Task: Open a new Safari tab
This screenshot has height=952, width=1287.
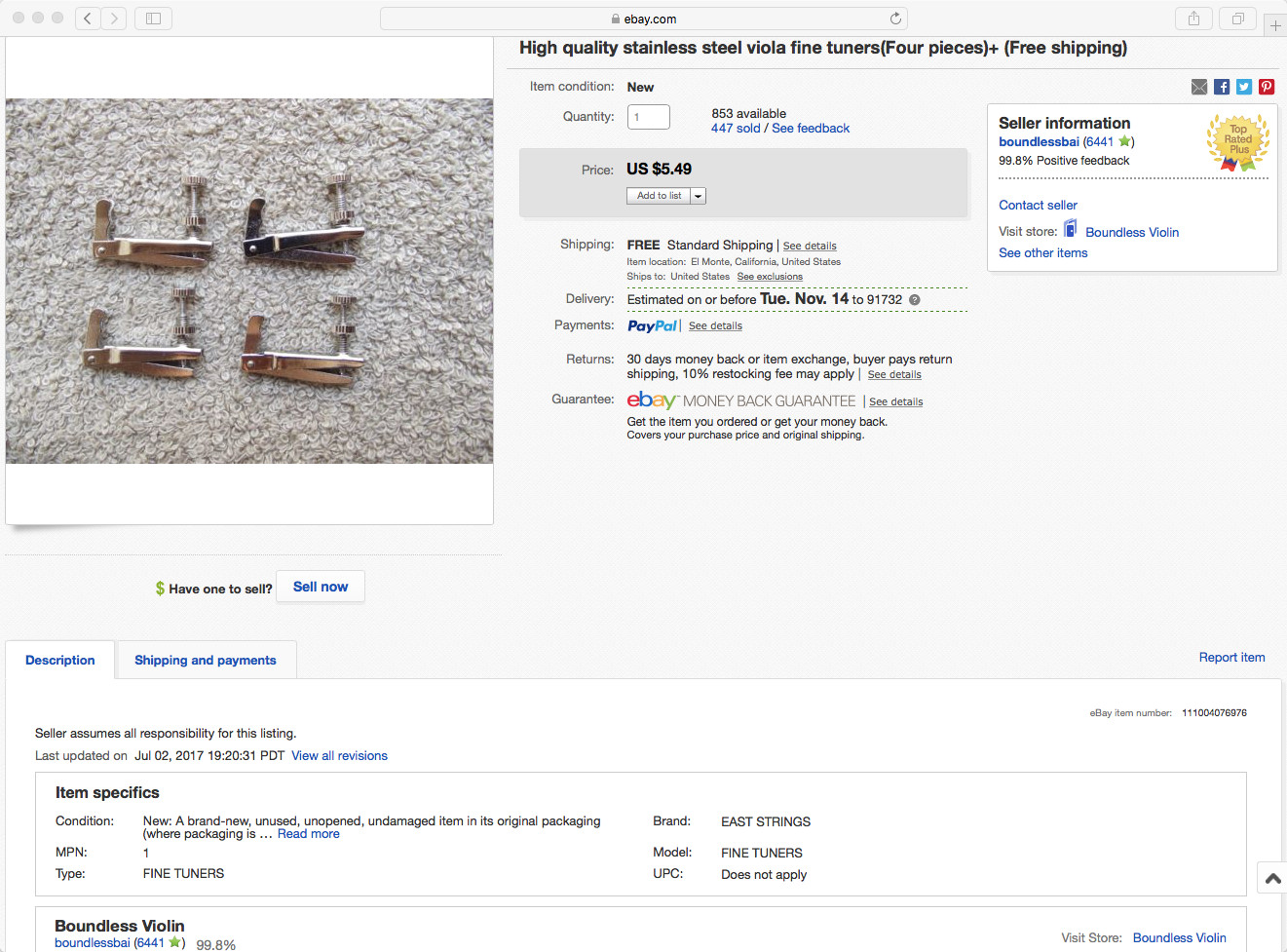Action: 1275,25
